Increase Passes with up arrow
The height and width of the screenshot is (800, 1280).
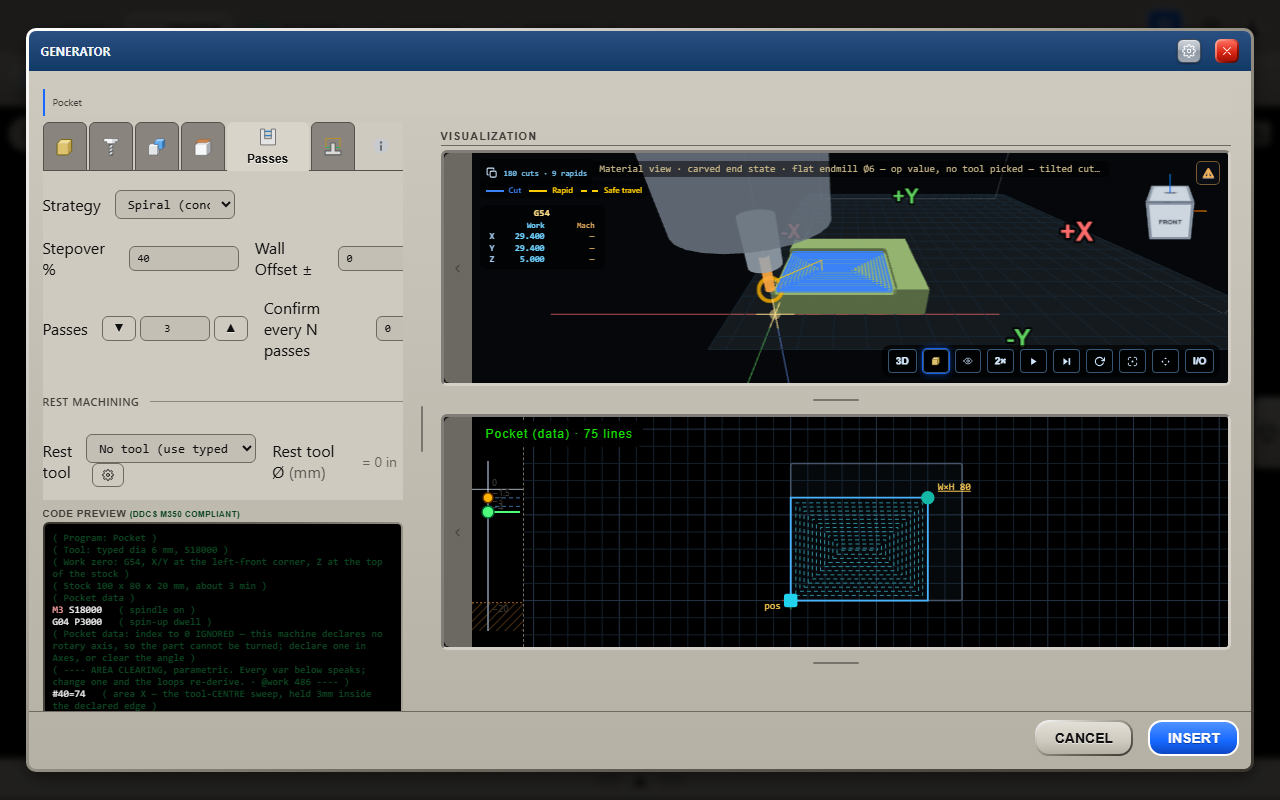(x=231, y=328)
